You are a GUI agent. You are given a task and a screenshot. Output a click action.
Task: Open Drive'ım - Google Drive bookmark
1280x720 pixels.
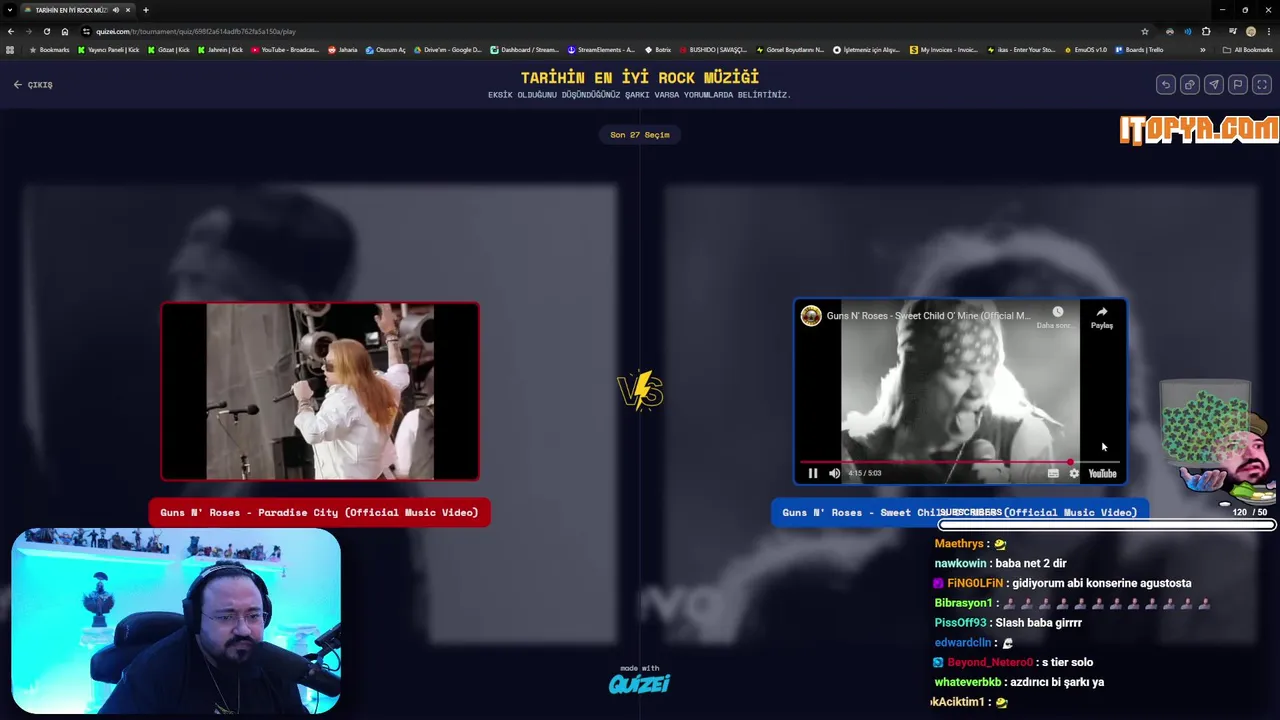click(x=447, y=50)
